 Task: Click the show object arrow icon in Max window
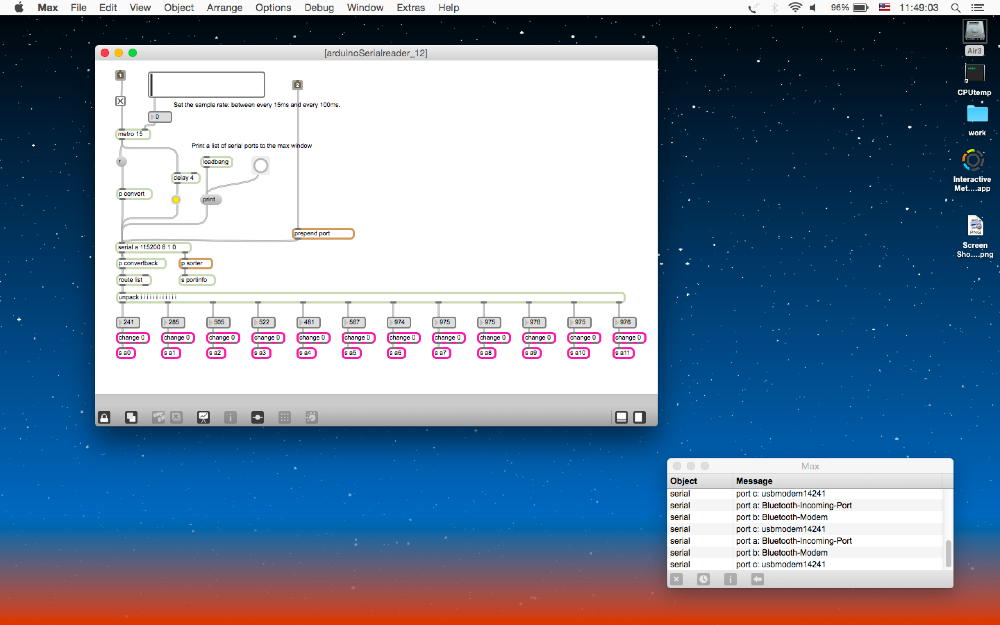(757, 579)
